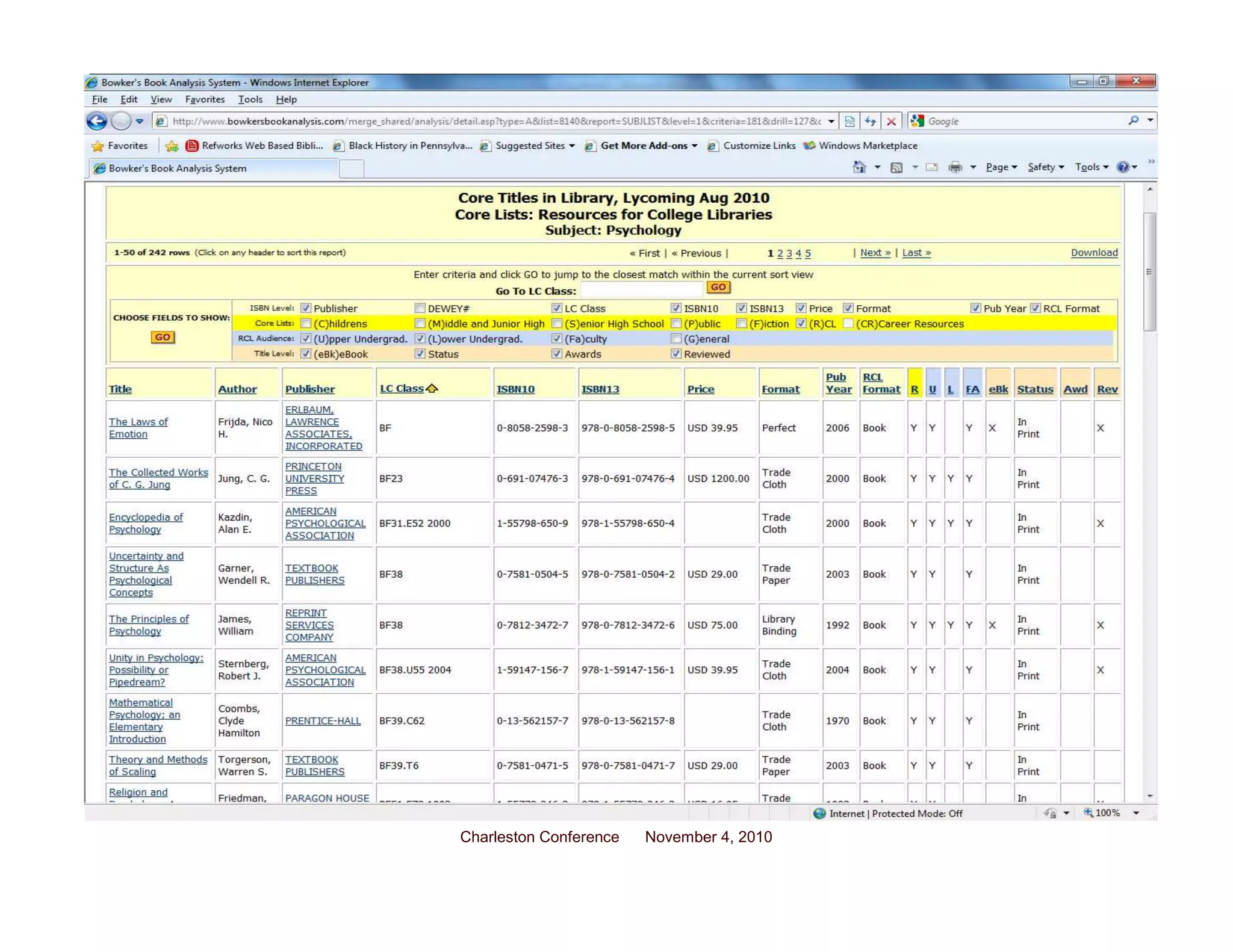
Task: Click the Home icon in command bar
Action: (x=859, y=167)
